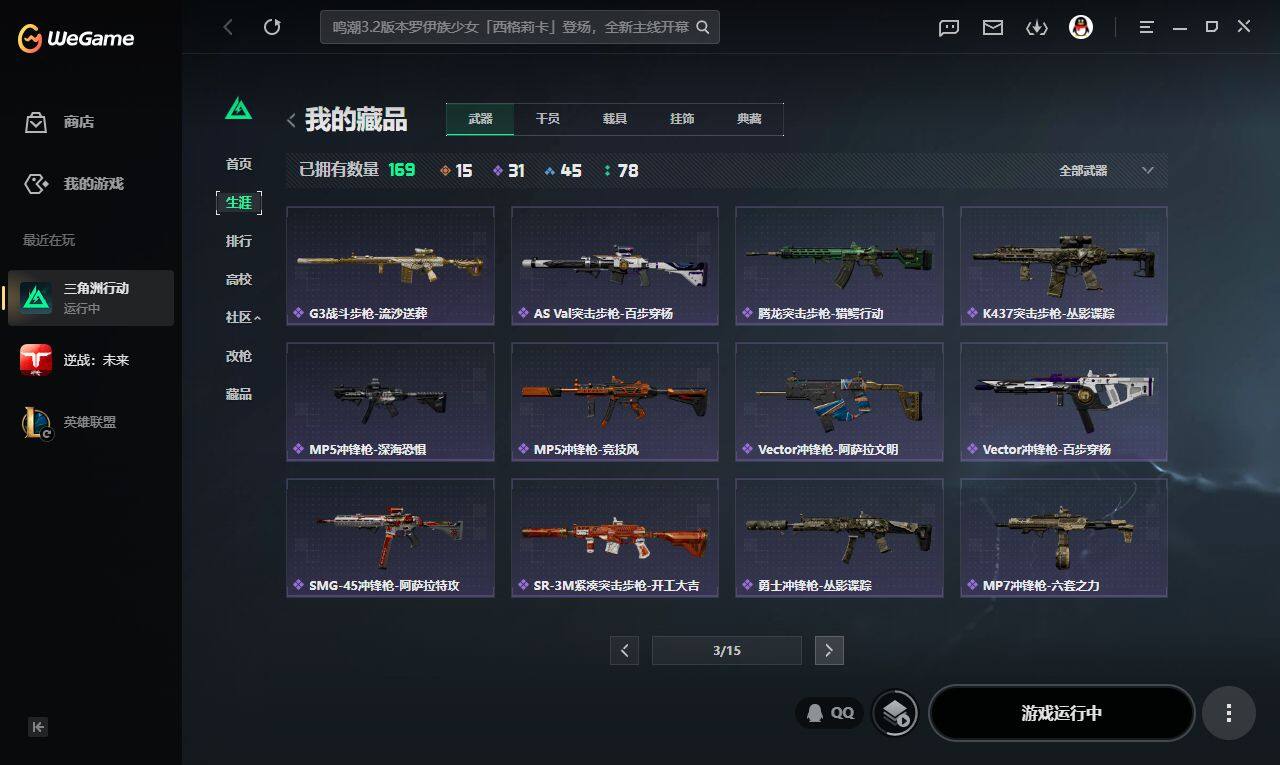Collapse the sidebar with bottom-left arrow icon
Image resolution: width=1280 pixels, height=765 pixels.
point(38,727)
